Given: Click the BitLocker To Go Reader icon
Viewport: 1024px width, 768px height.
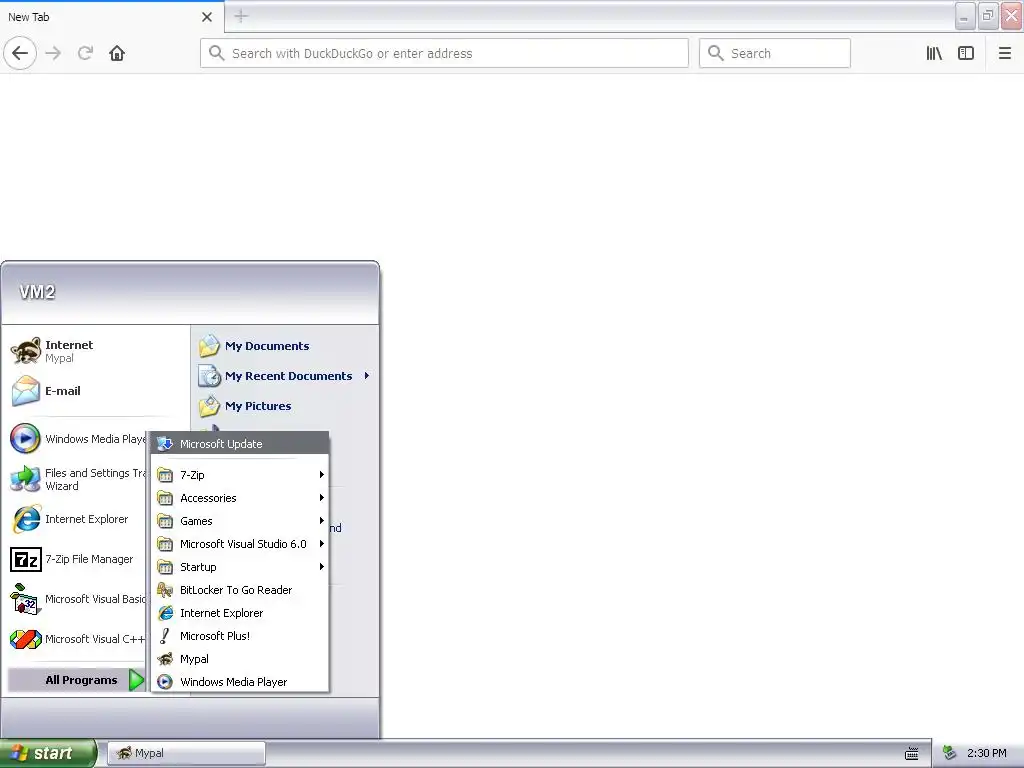Looking at the screenshot, I should 165,590.
